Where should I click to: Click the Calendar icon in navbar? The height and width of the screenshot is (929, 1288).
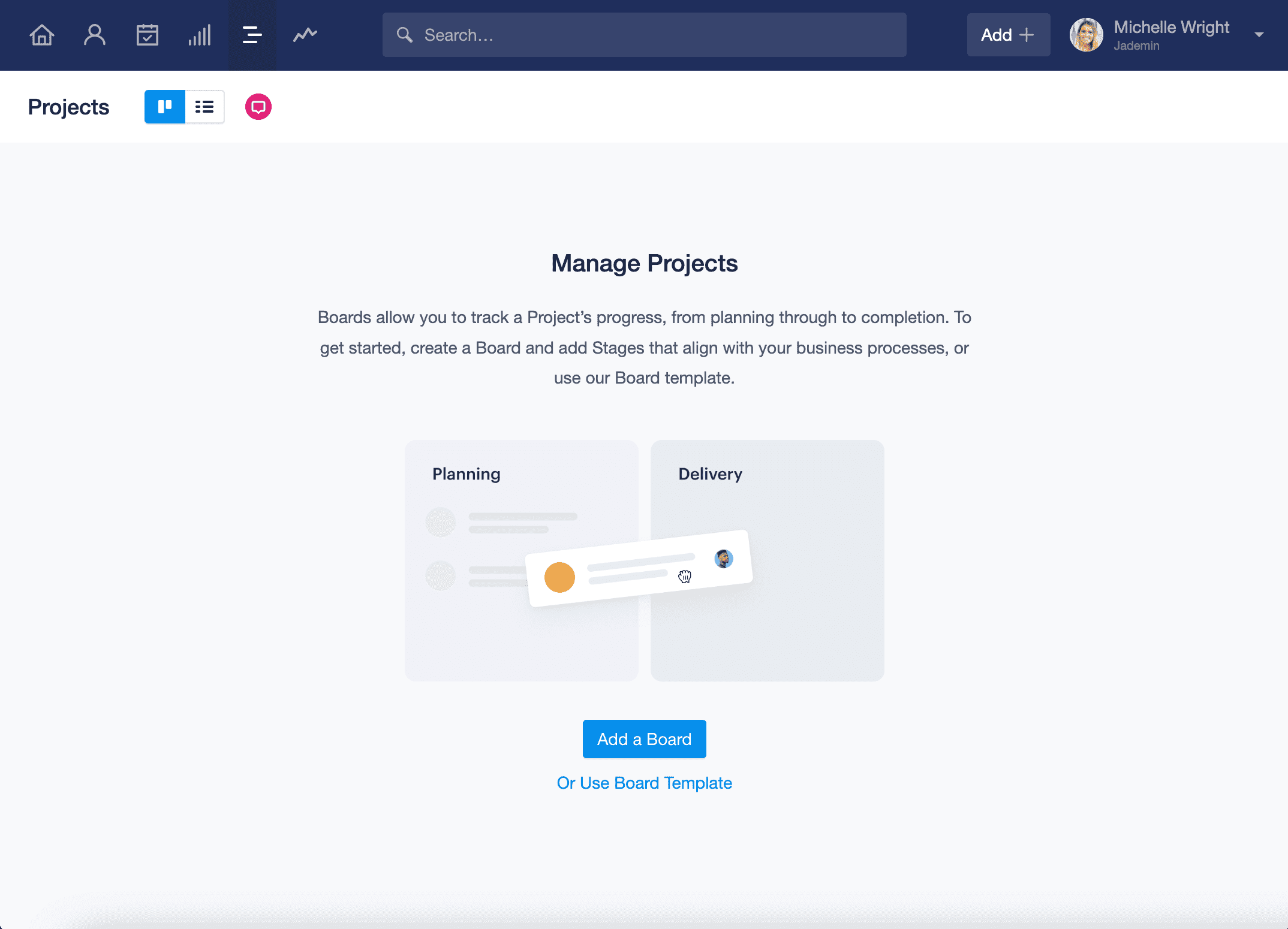147,34
